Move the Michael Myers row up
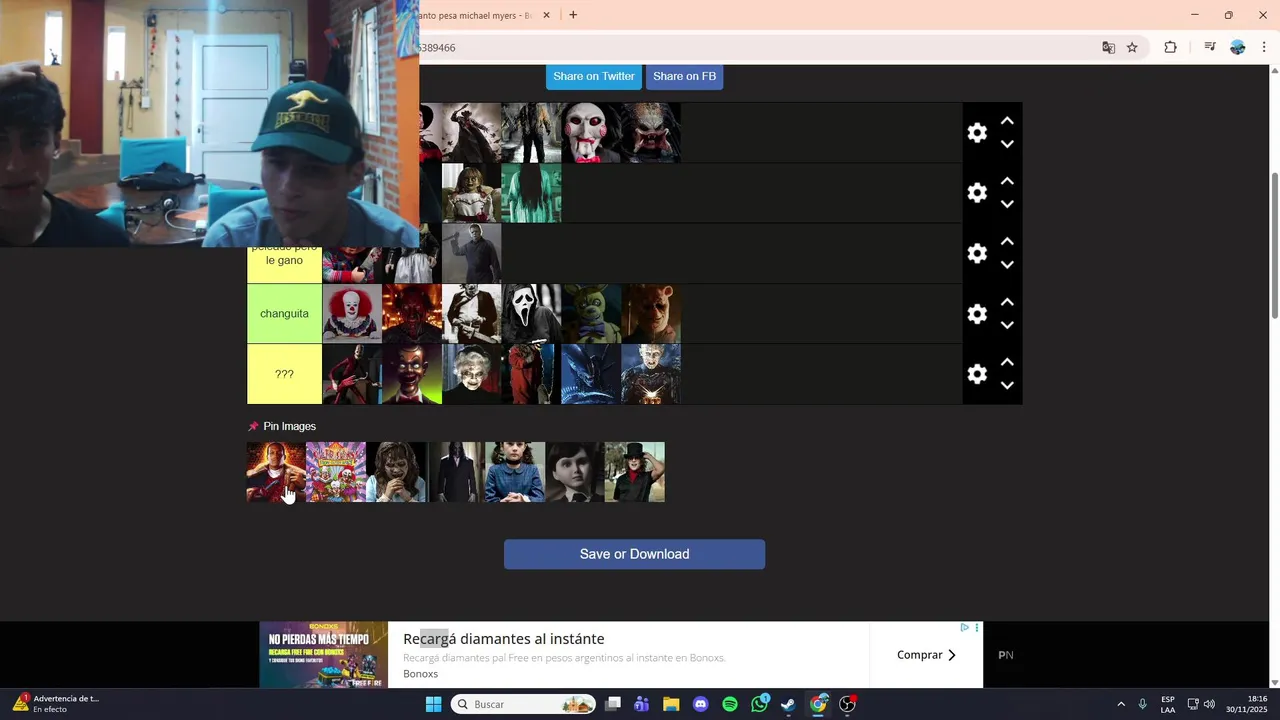 [1007, 241]
